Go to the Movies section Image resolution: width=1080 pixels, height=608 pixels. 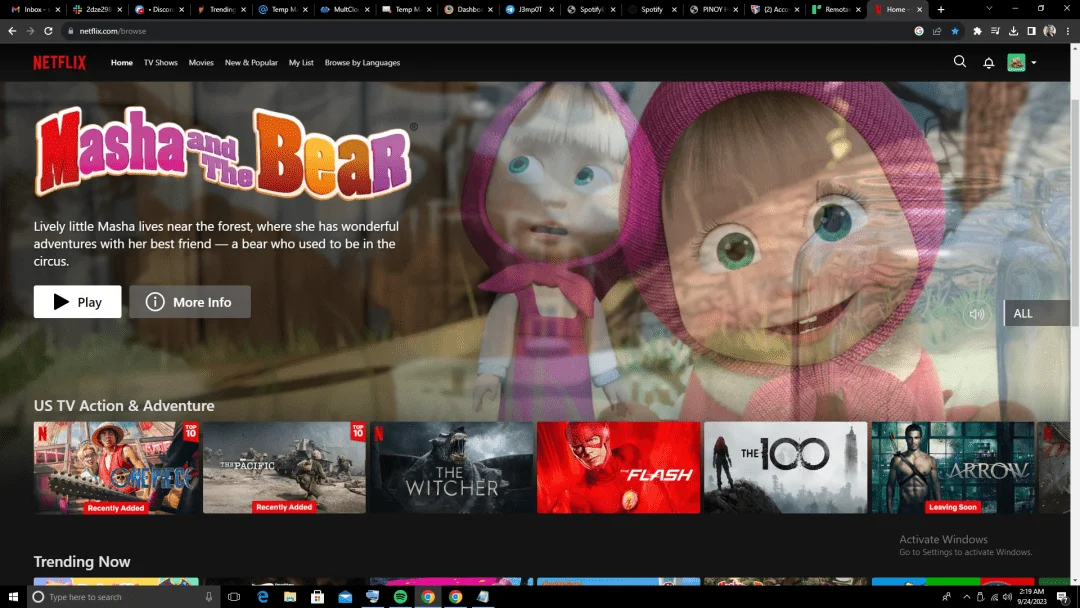tap(201, 63)
